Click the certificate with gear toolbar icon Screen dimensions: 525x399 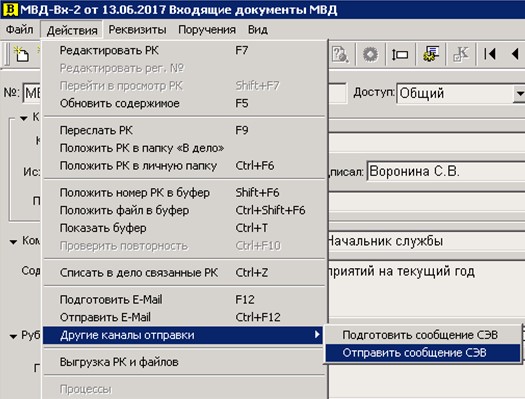coord(431,54)
